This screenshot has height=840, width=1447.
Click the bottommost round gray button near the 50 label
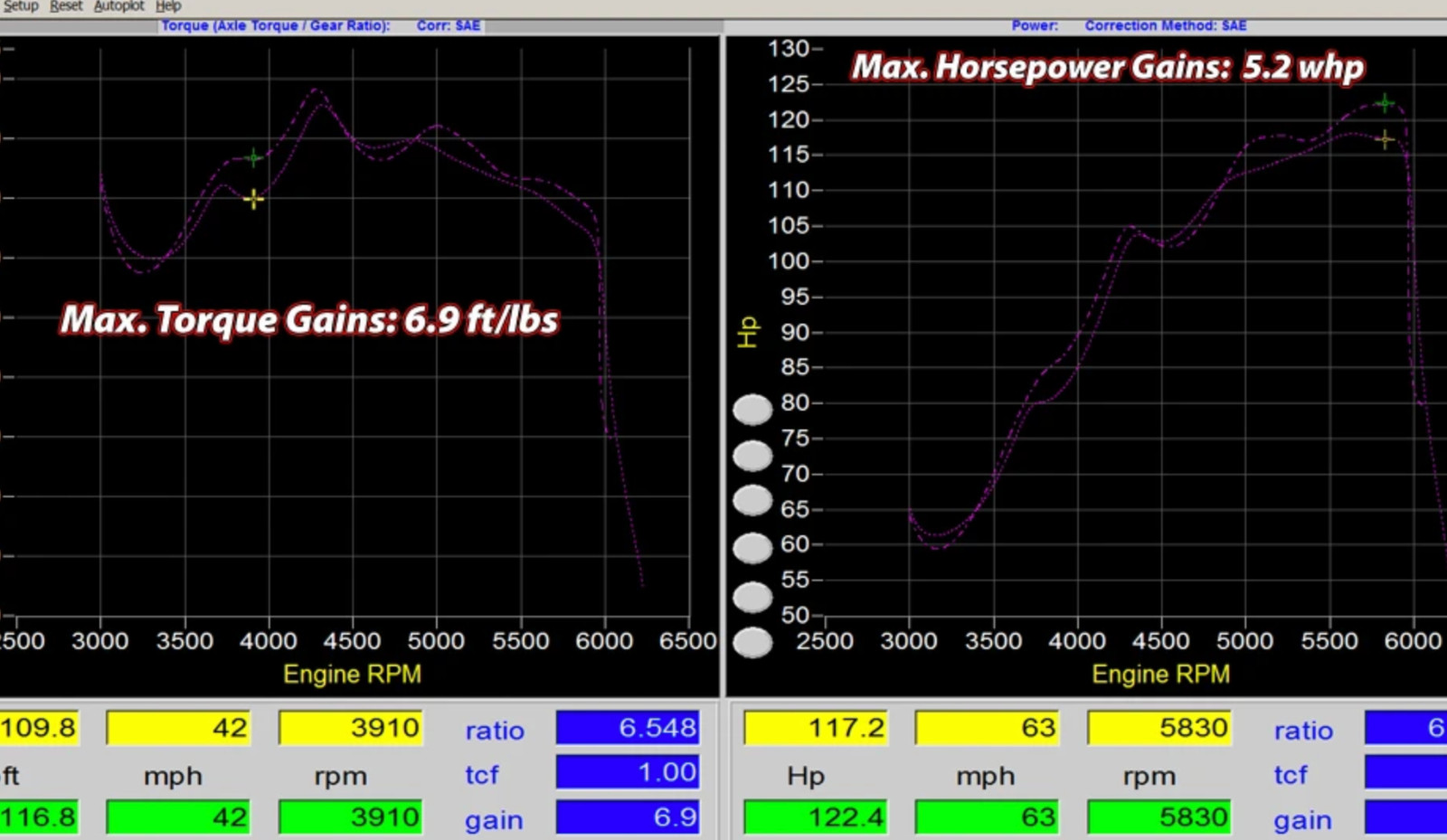(752, 643)
